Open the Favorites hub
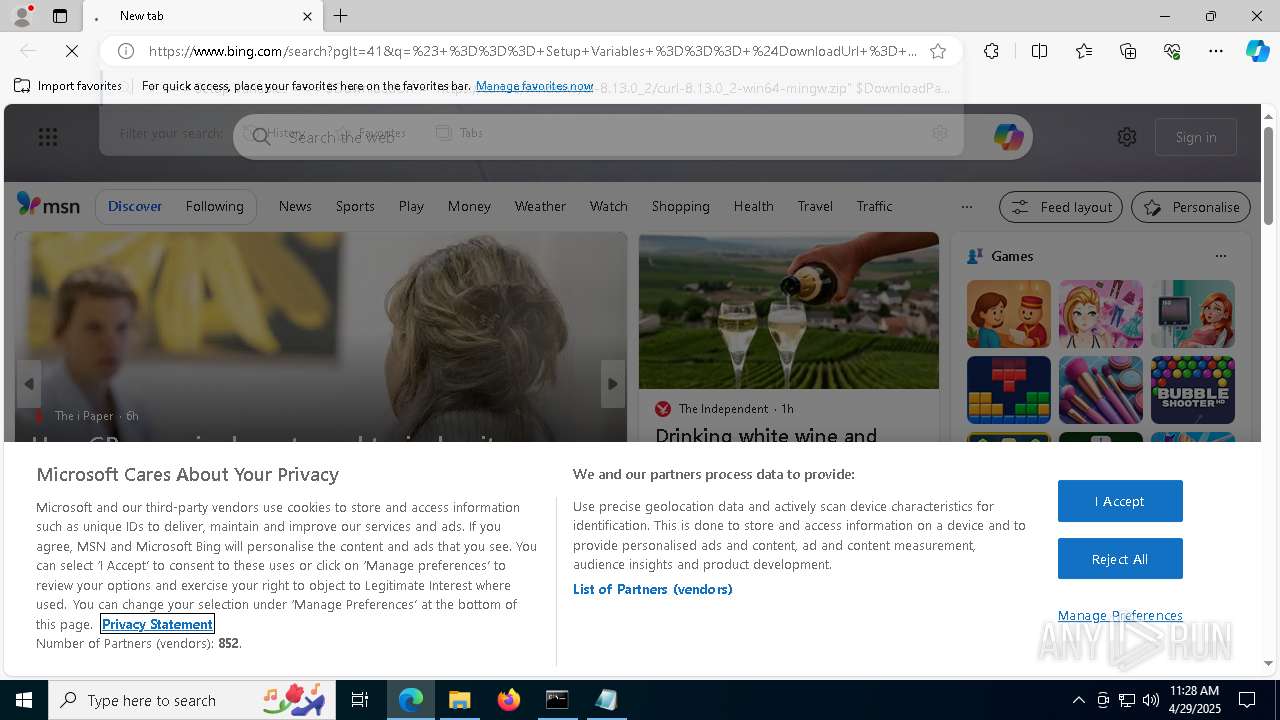This screenshot has width=1280, height=720. pos(1084,51)
